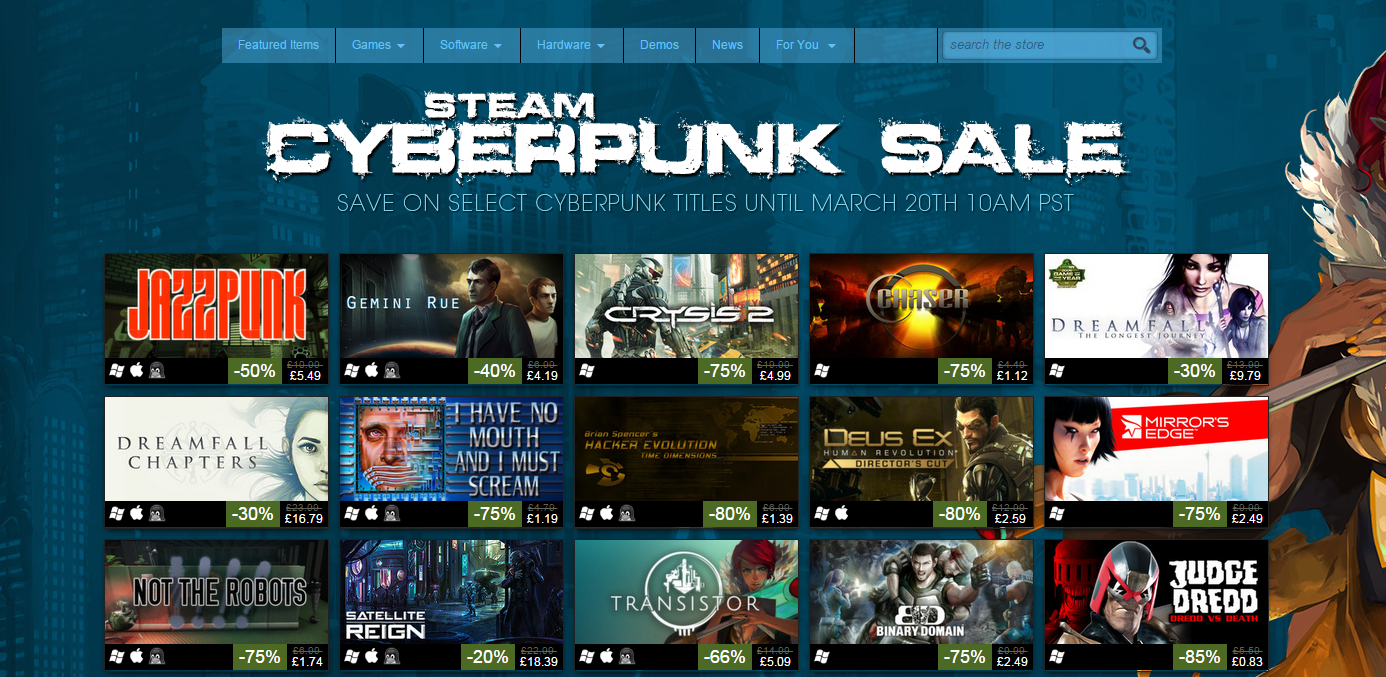Click the £1.12 price on Chaser

pyautogui.click(x=1013, y=376)
